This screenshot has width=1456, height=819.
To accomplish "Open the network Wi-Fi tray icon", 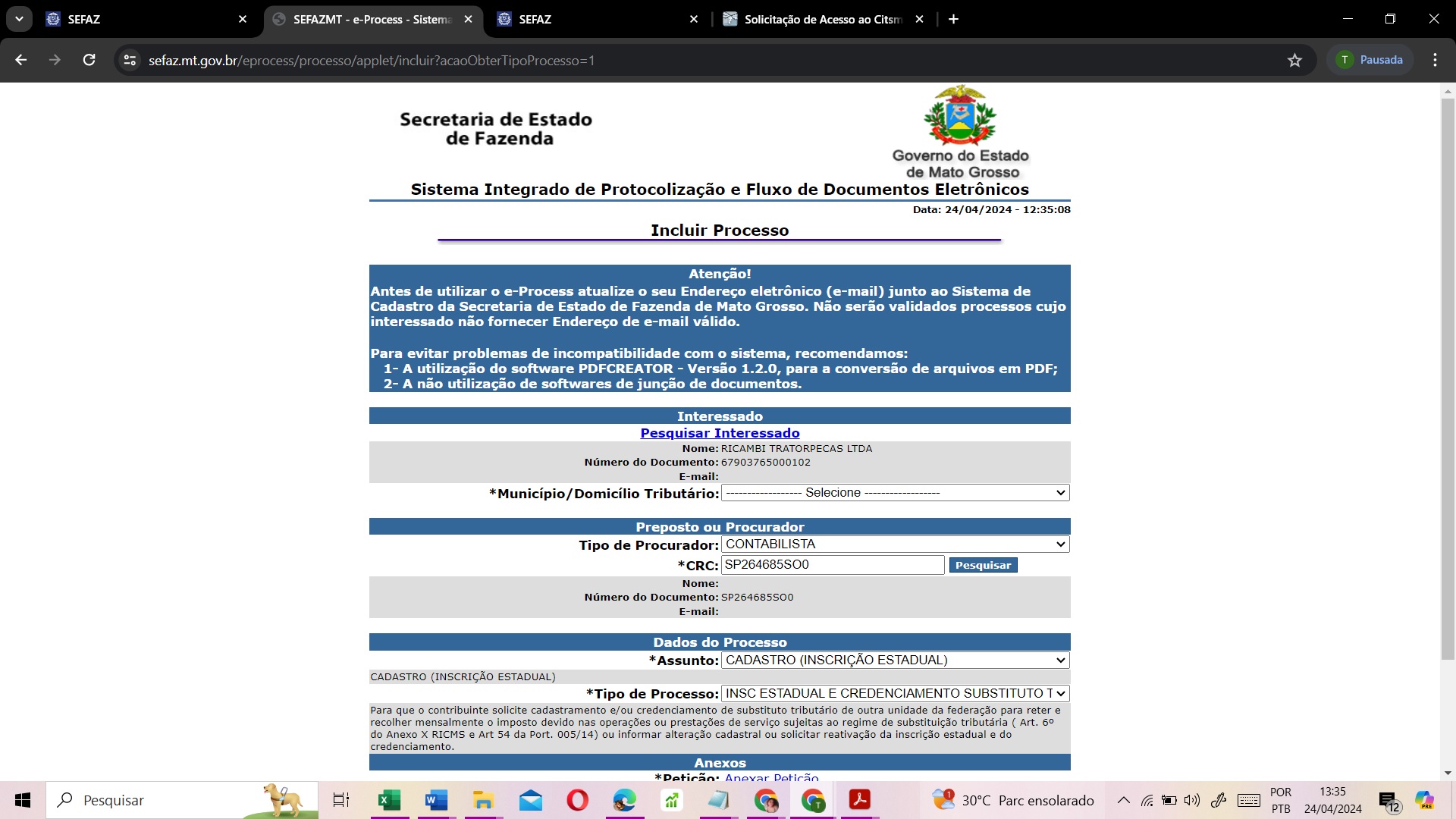I will tap(1147, 800).
